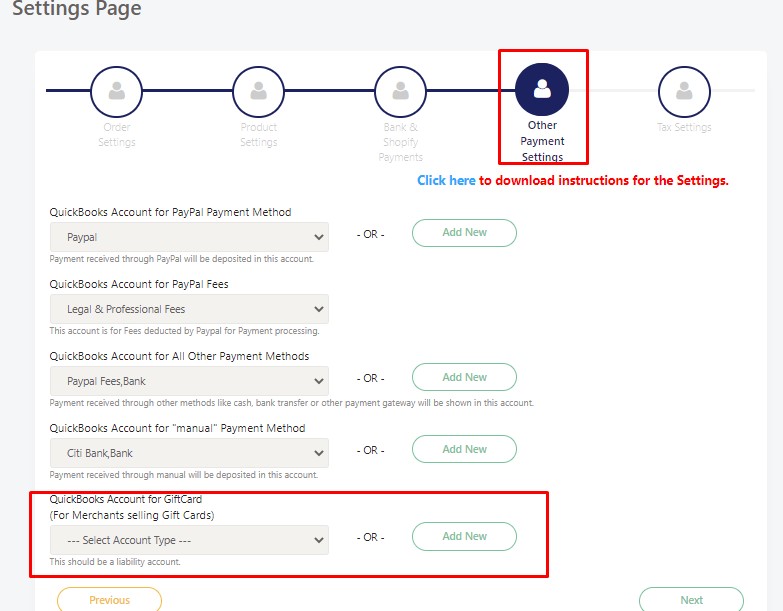Click the Other Payment Settings step icon

[x=542, y=89]
